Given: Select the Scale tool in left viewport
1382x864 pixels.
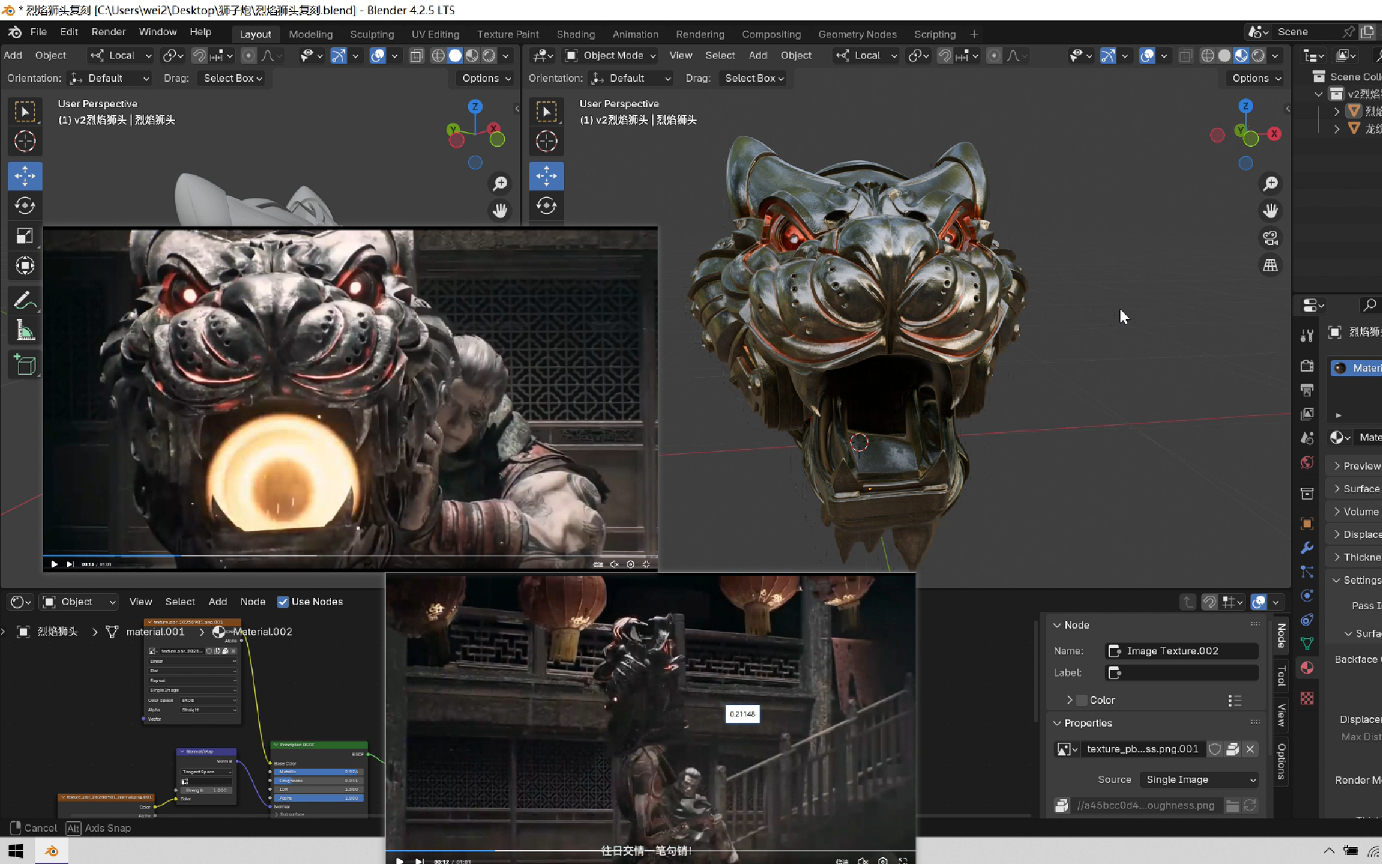Looking at the screenshot, I should pos(25,236).
